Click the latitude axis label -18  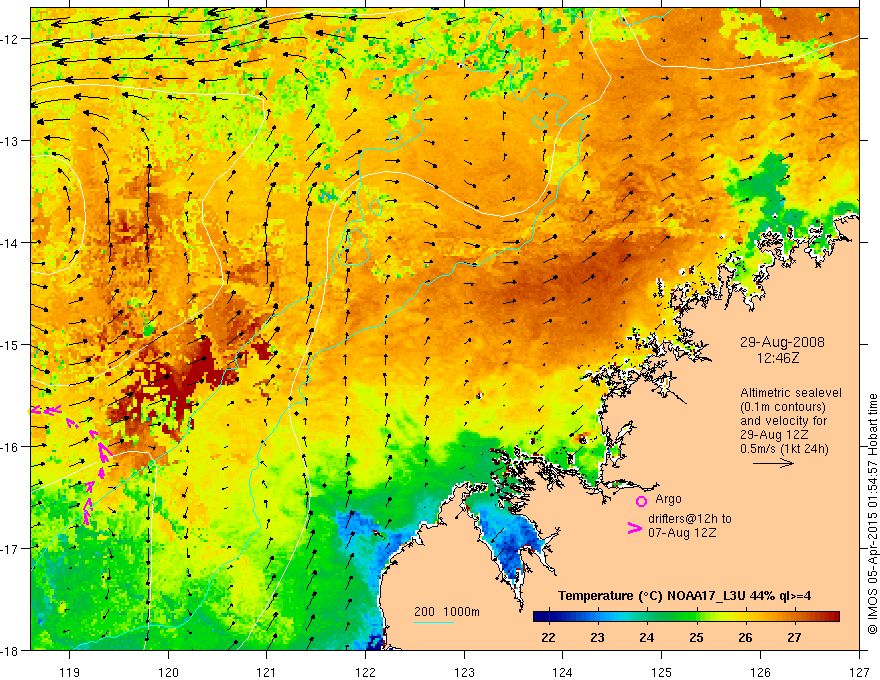11,650
